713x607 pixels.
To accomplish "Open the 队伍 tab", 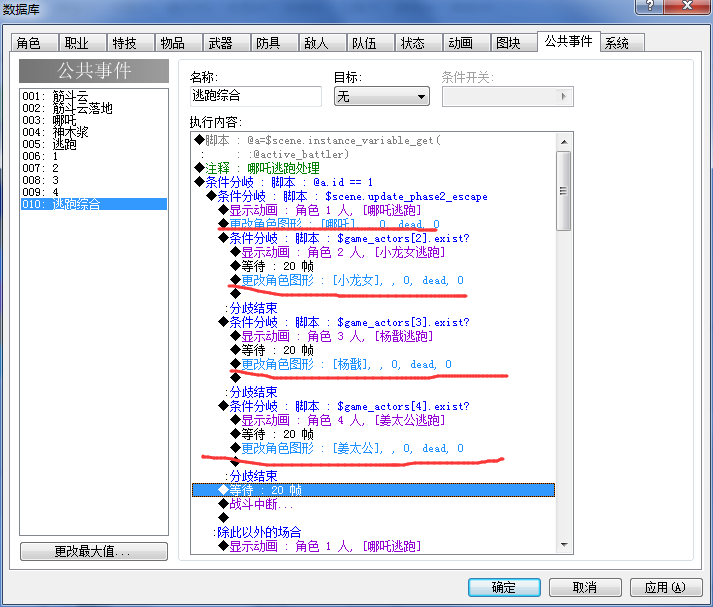I will pos(371,43).
